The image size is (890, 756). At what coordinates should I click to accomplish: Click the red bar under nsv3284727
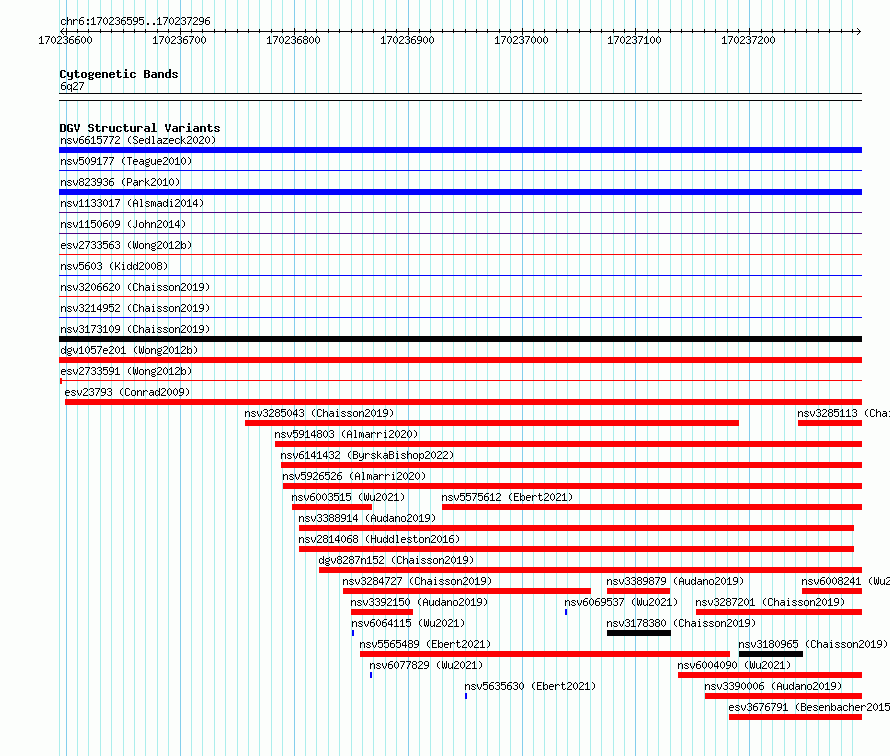click(467, 591)
